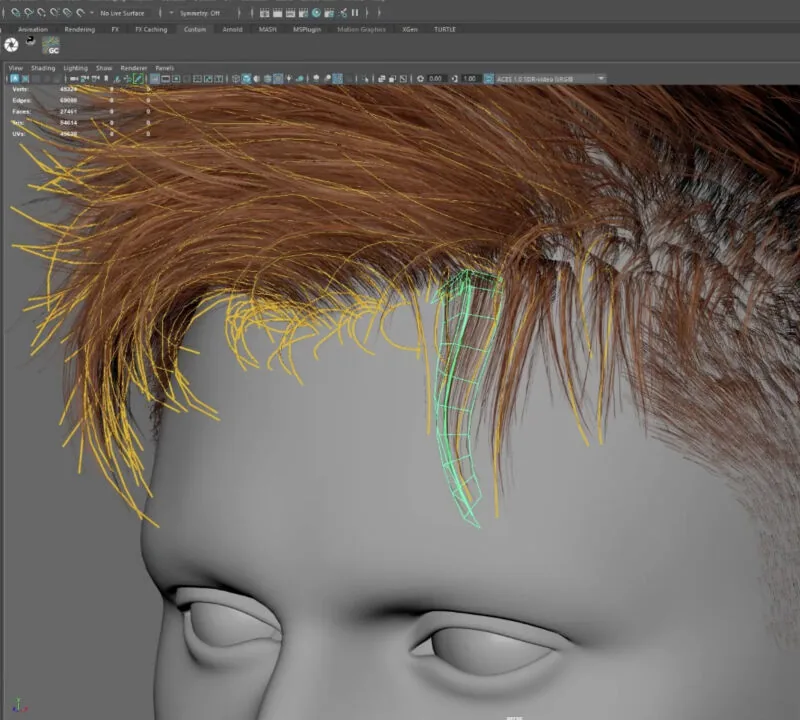Reset exposure icon beside 0.00 field
Viewport: 800px width, 720px height.
click(x=420, y=79)
